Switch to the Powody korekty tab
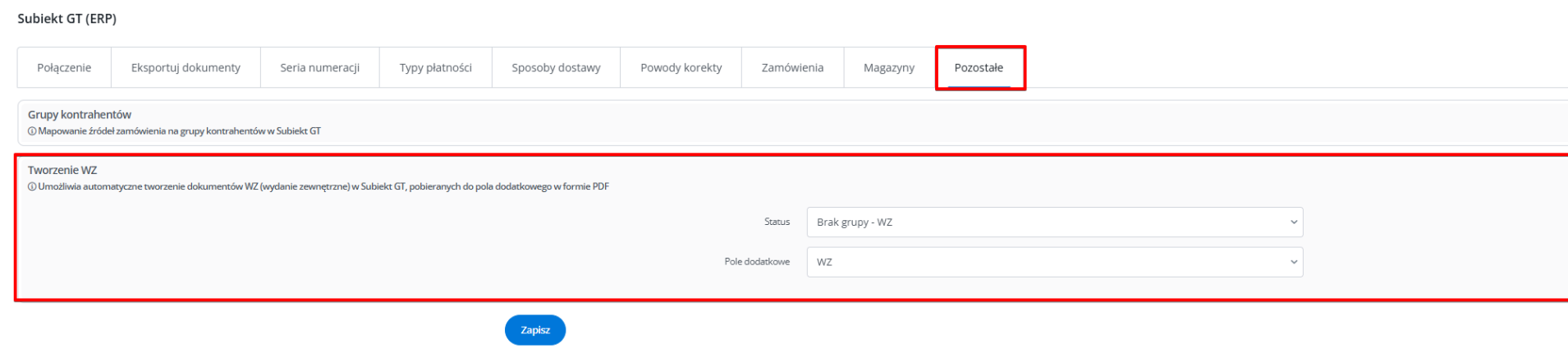 point(681,67)
